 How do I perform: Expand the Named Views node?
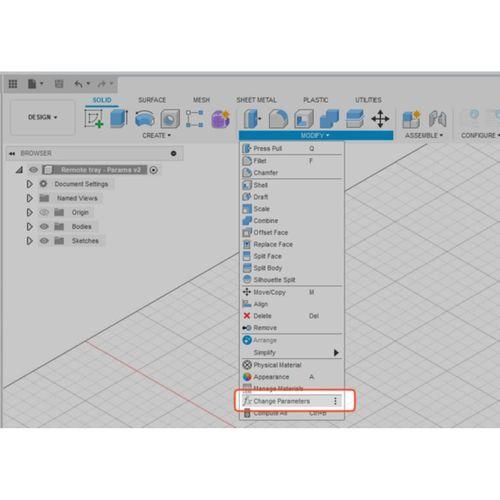tap(29, 198)
